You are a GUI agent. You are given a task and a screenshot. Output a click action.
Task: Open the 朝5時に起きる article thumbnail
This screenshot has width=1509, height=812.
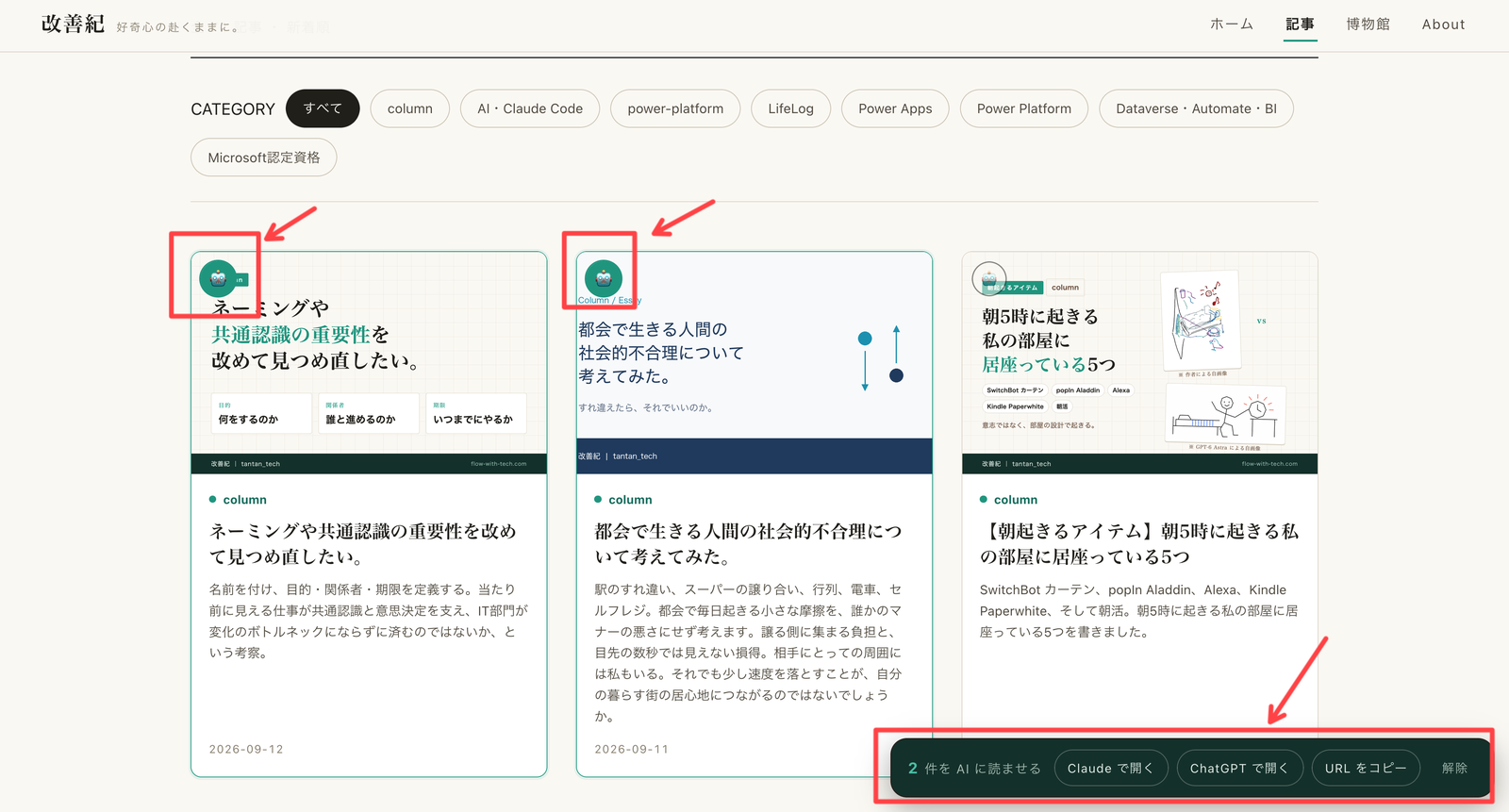[x=1139, y=363]
